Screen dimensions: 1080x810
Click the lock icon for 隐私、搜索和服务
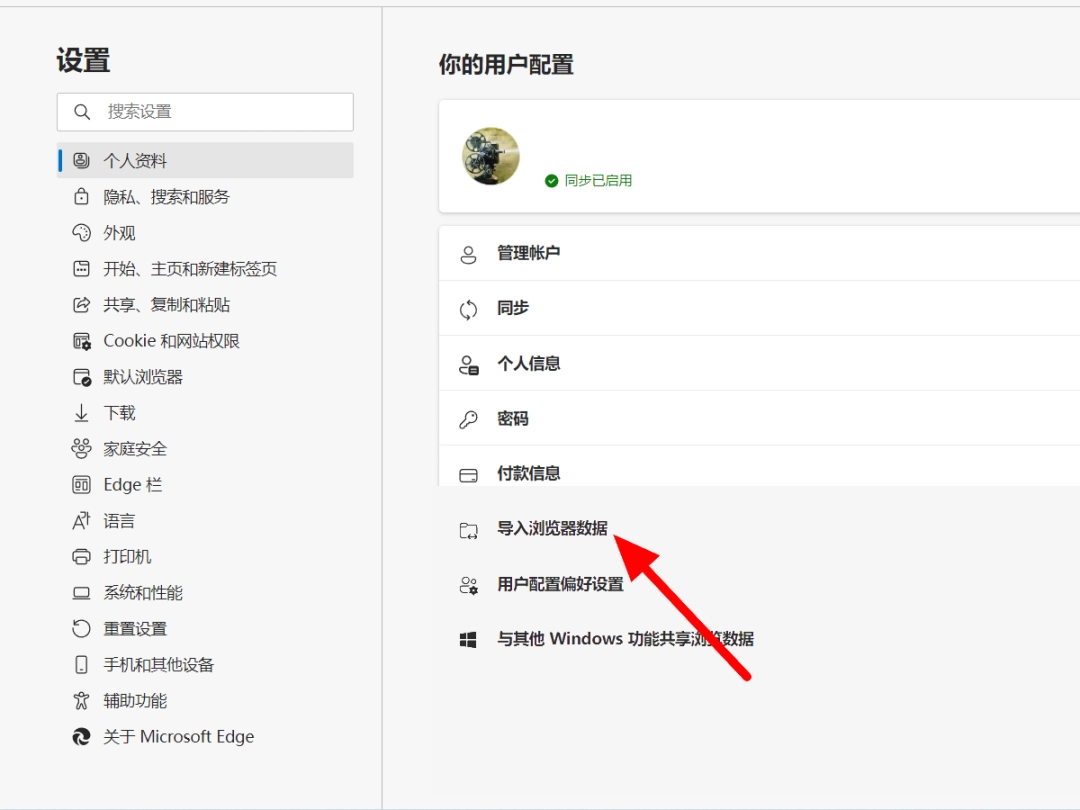[x=81, y=197]
